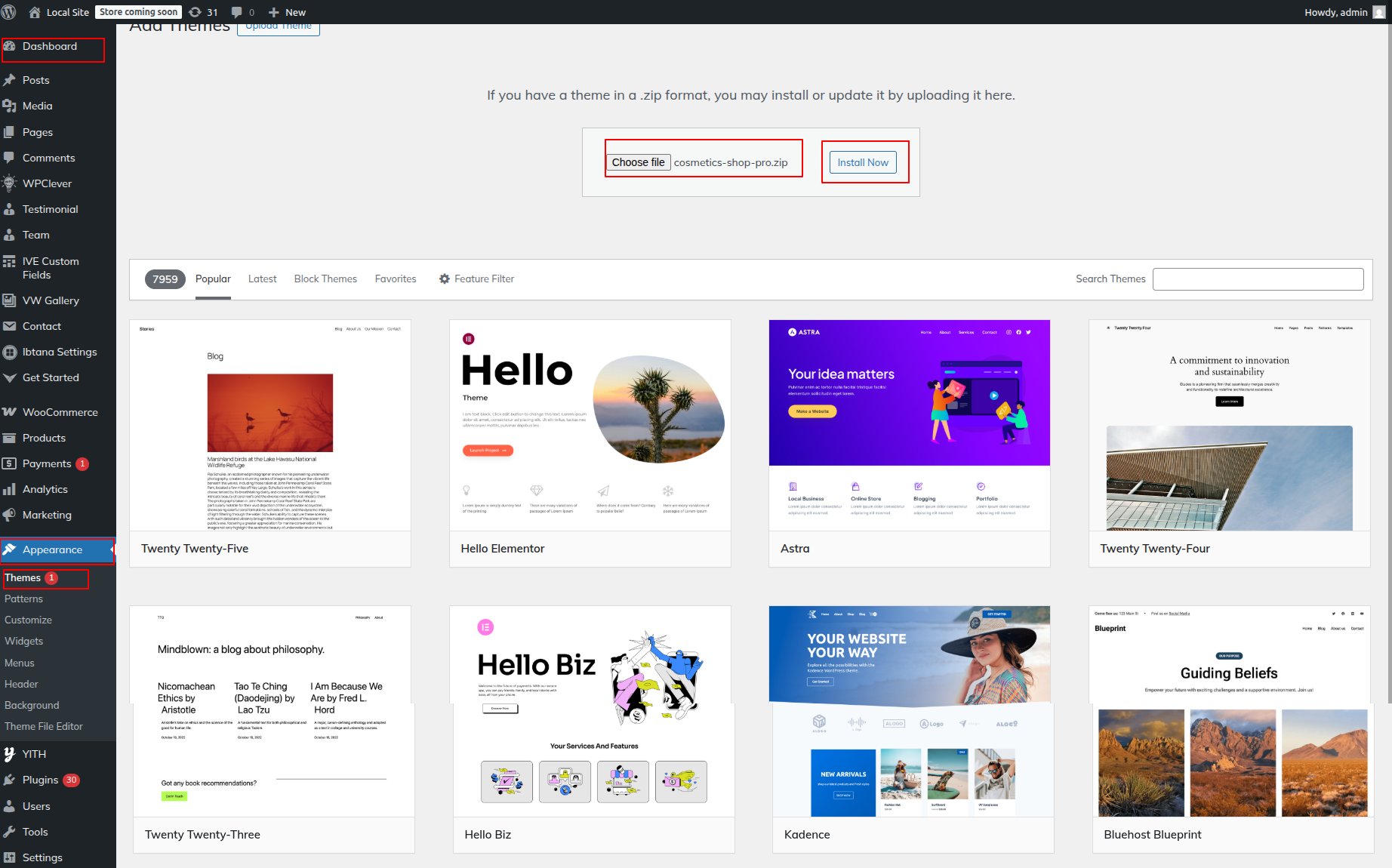Image resolution: width=1392 pixels, height=868 pixels.
Task: Open Plugins via its plug icon
Action: pos(10,780)
